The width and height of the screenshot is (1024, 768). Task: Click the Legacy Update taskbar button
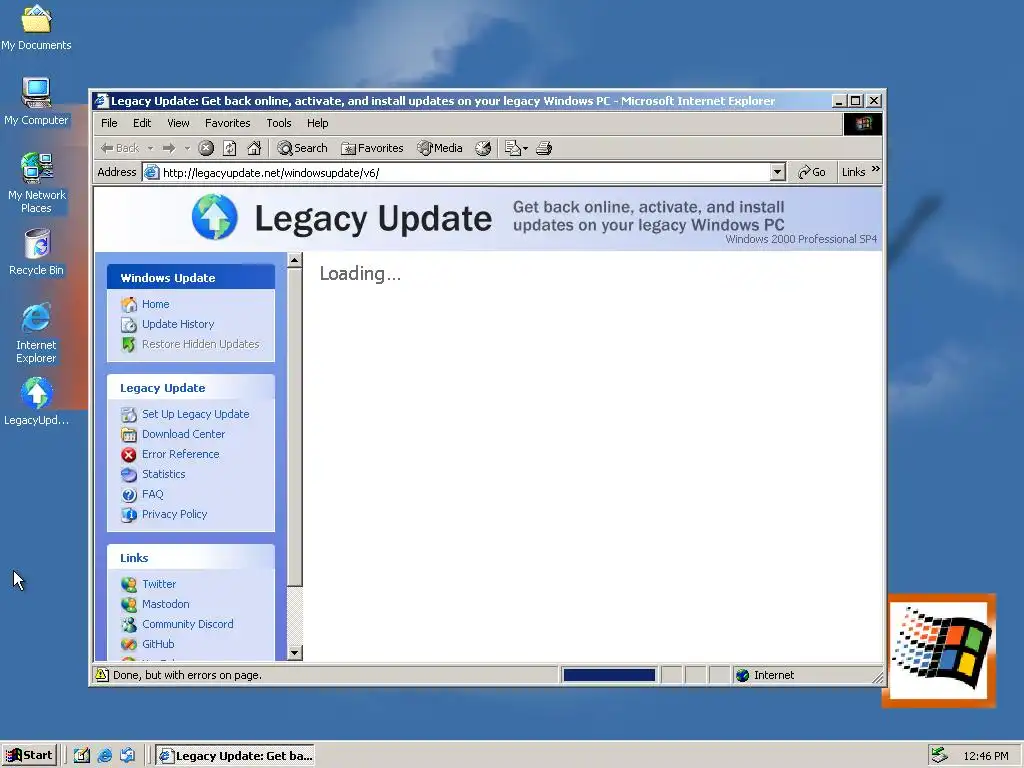236,756
